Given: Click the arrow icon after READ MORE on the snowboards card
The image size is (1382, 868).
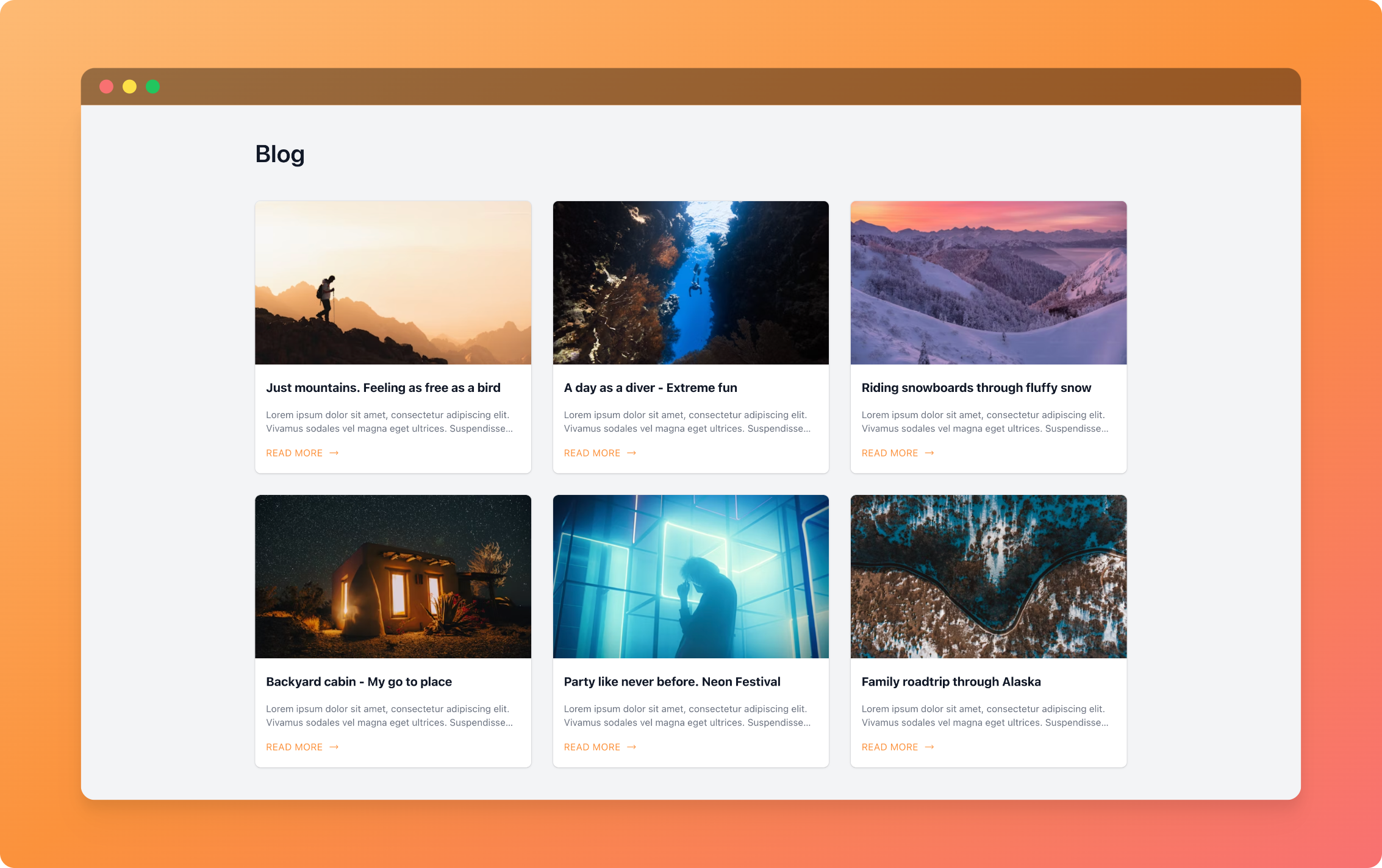Looking at the screenshot, I should (929, 453).
